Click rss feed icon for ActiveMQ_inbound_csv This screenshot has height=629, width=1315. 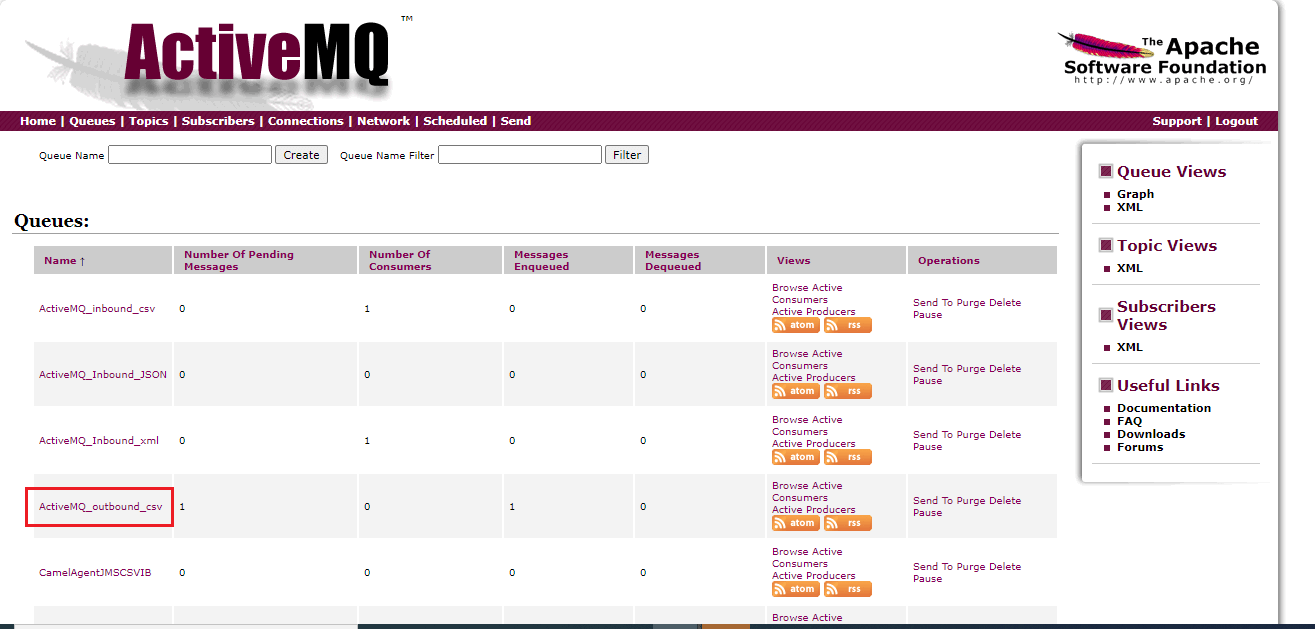(x=848, y=325)
